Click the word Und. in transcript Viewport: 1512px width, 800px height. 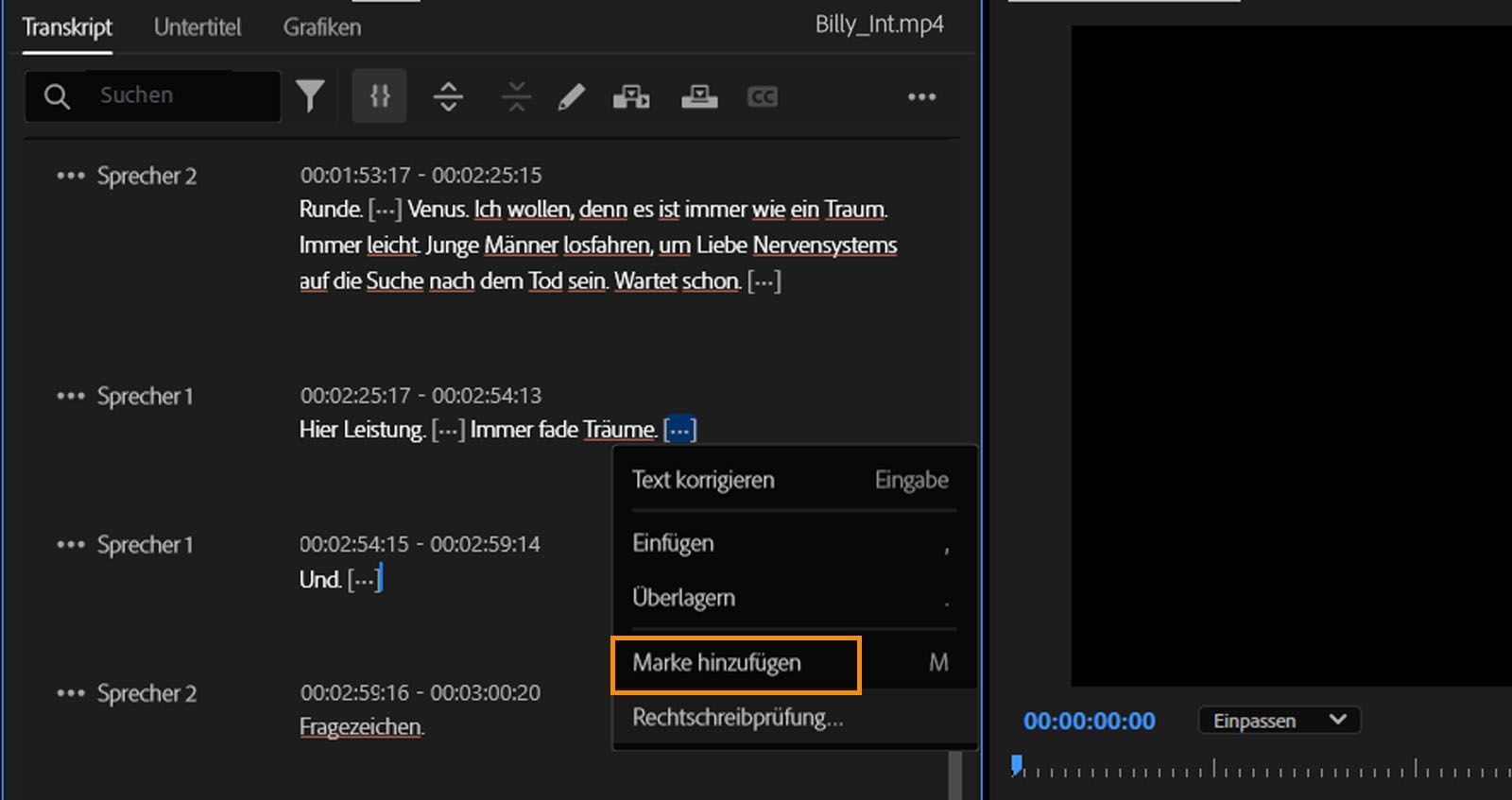coord(320,579)
